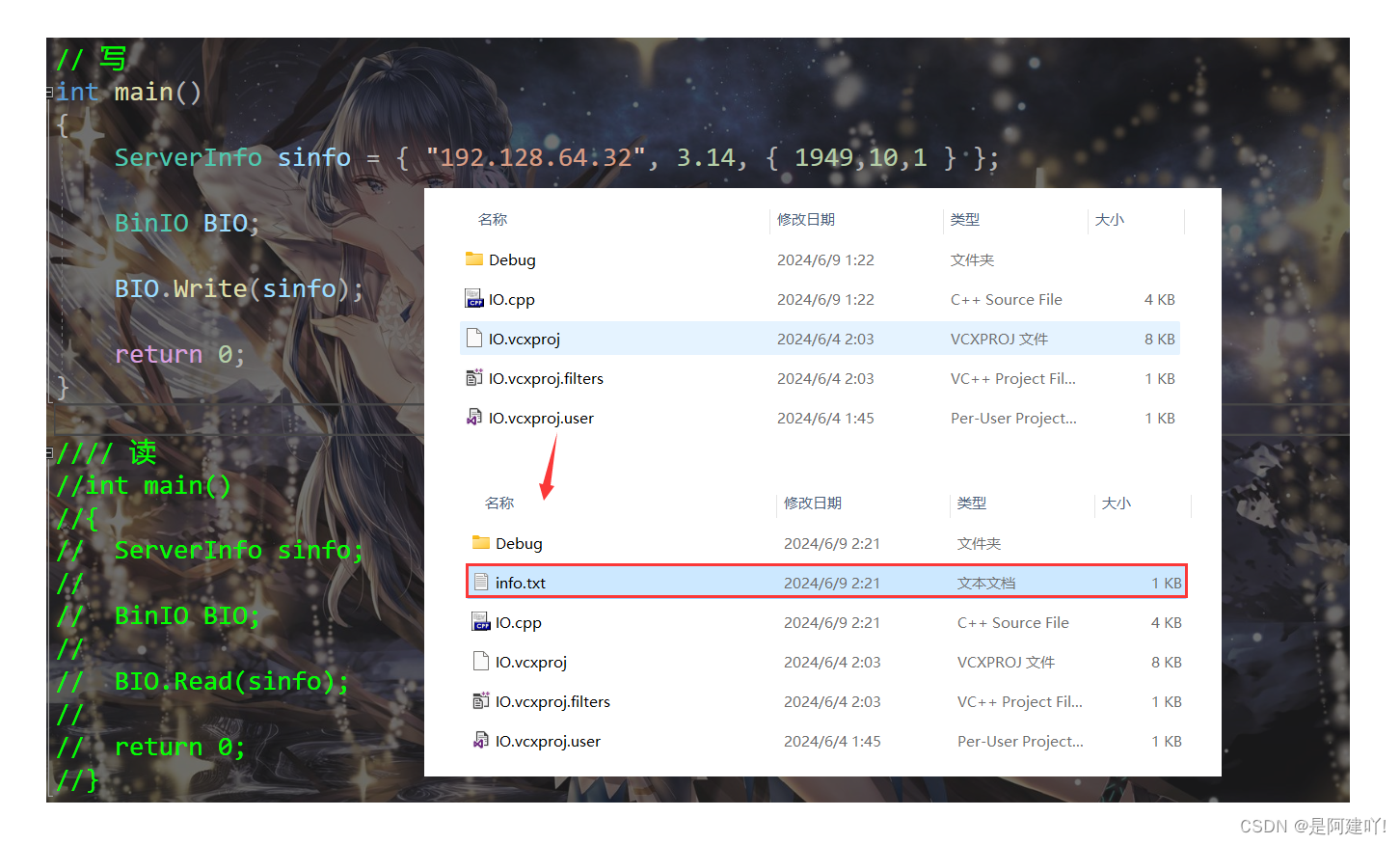
Task: Click VCXPROJ 文件 type in upper list
Action: click(999, 339)
